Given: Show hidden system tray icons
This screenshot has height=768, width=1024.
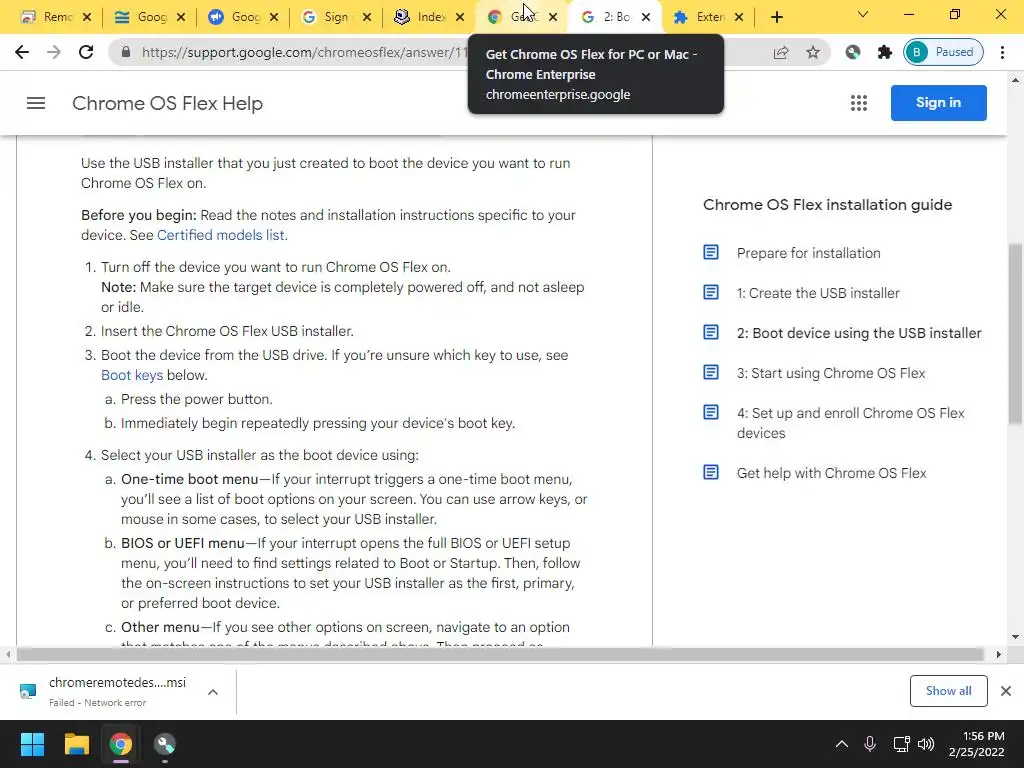Looking at the screenshot, I should pos(842,744).
